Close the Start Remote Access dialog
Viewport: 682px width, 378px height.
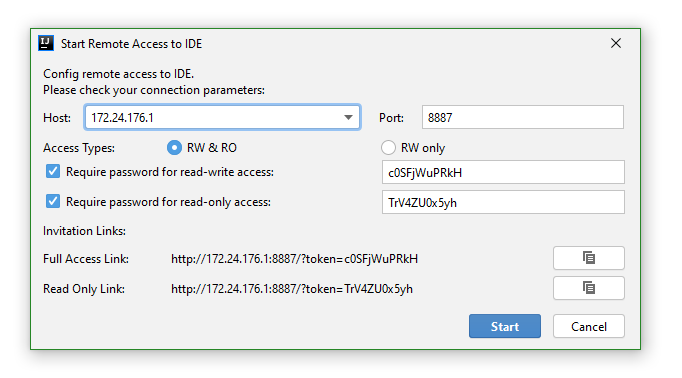[615, 43]
